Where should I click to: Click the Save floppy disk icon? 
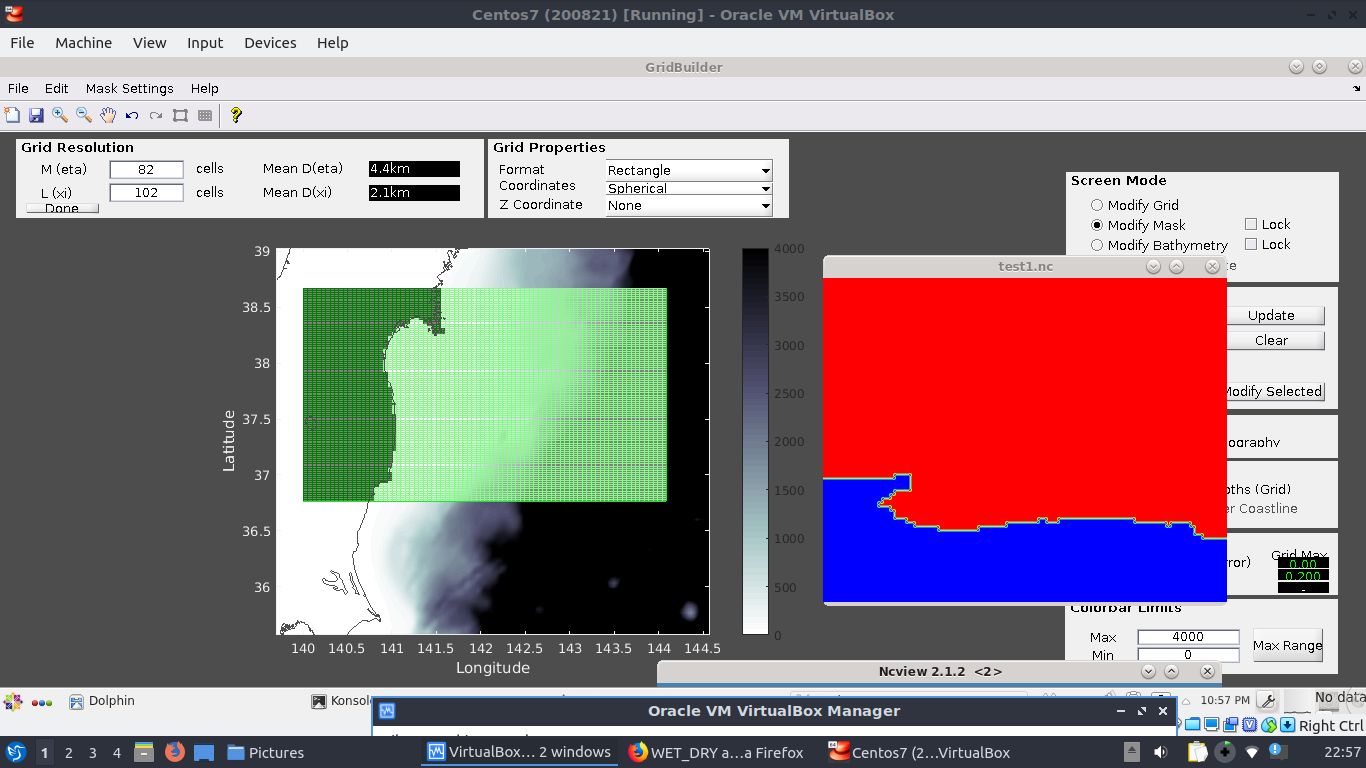pyautogui.click(x=36, y=115)
